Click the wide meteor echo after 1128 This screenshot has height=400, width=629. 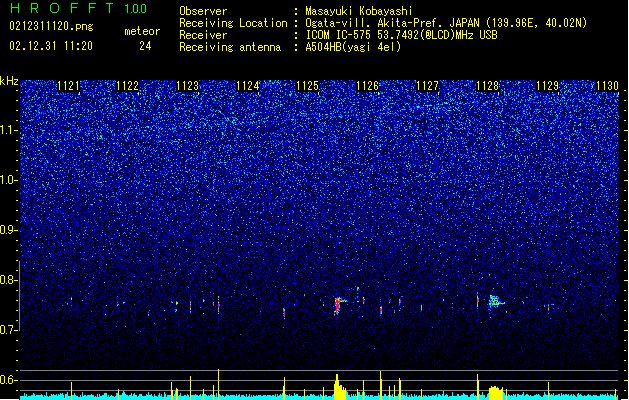point(496,301)
